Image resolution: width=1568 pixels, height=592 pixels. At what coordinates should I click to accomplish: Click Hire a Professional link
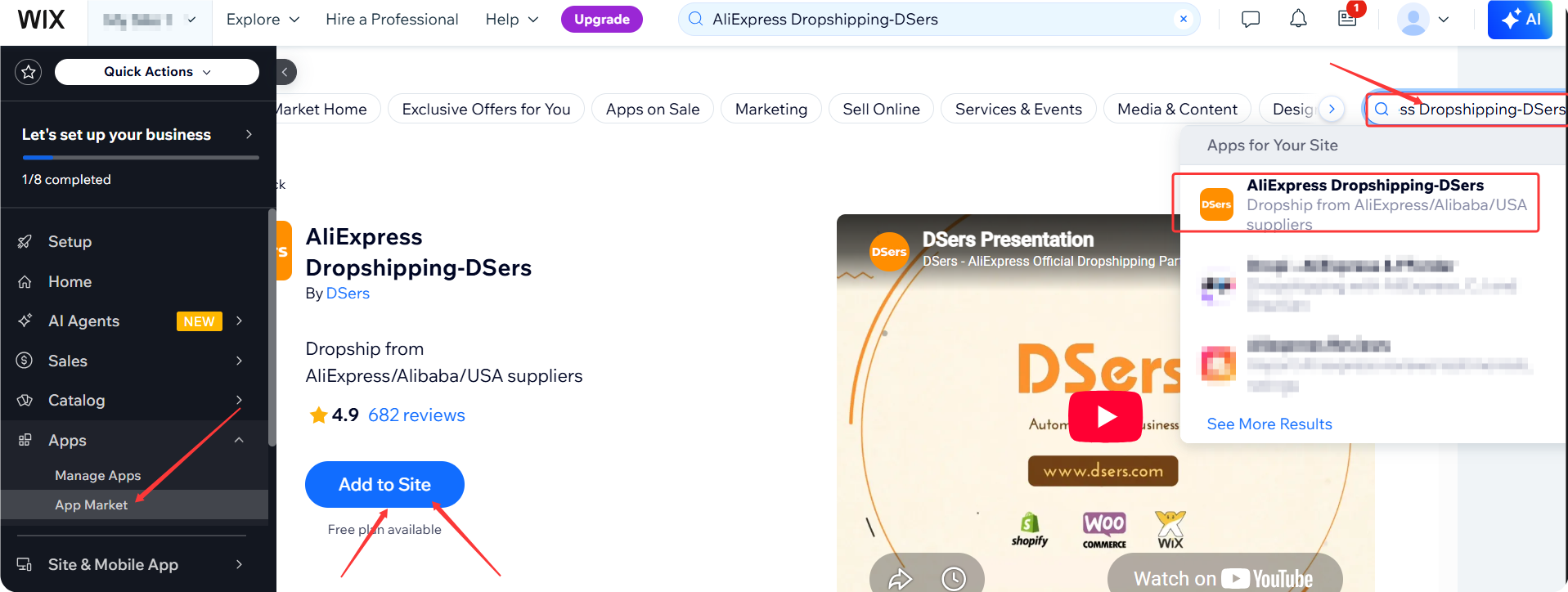coord(392,20)
